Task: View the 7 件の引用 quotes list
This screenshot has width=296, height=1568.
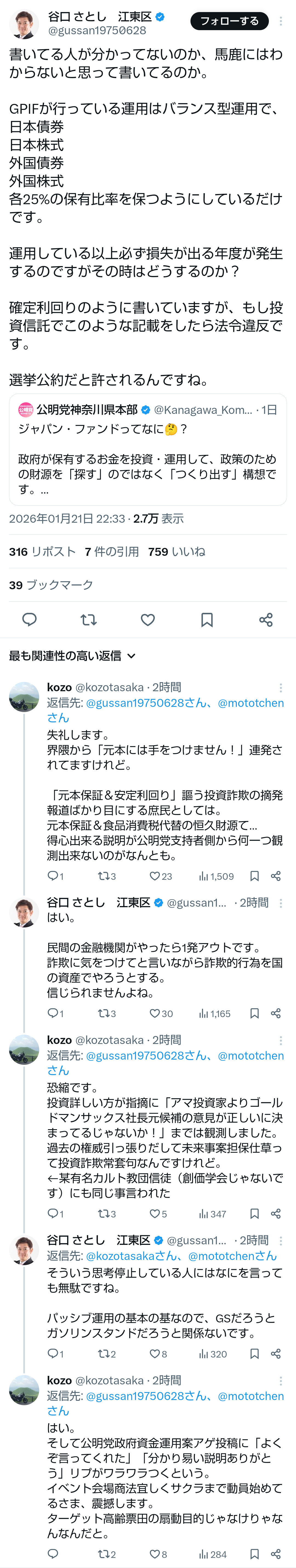Action: click(112, 551)
